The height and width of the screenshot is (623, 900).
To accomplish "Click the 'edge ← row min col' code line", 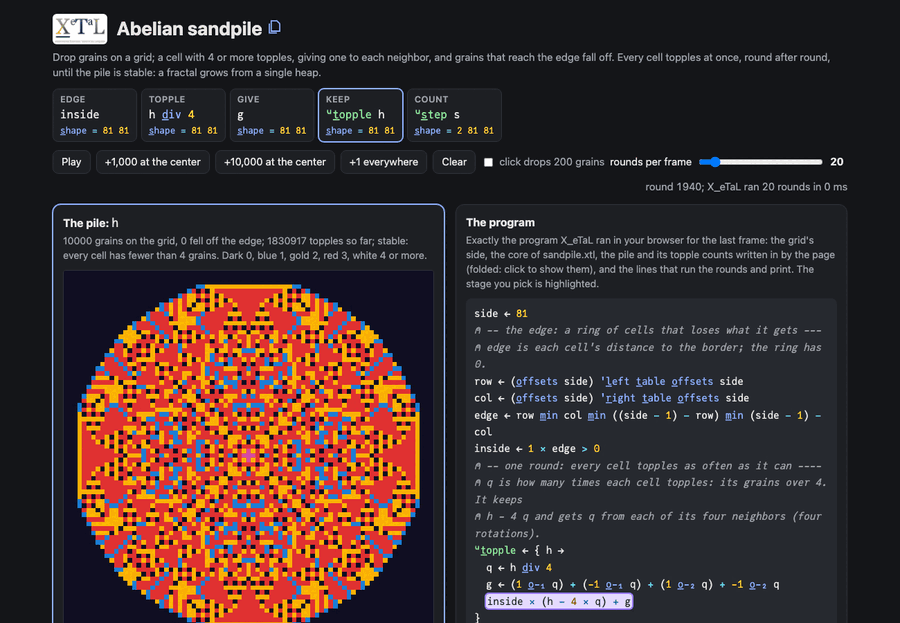I will [647, 423].
